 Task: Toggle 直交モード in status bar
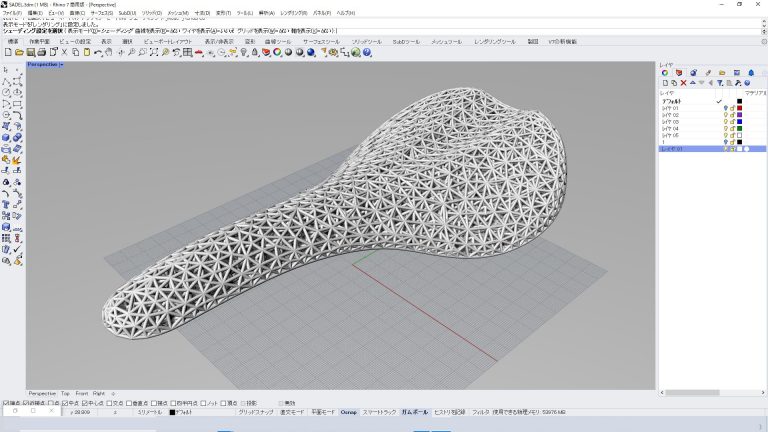click(292, 412)
